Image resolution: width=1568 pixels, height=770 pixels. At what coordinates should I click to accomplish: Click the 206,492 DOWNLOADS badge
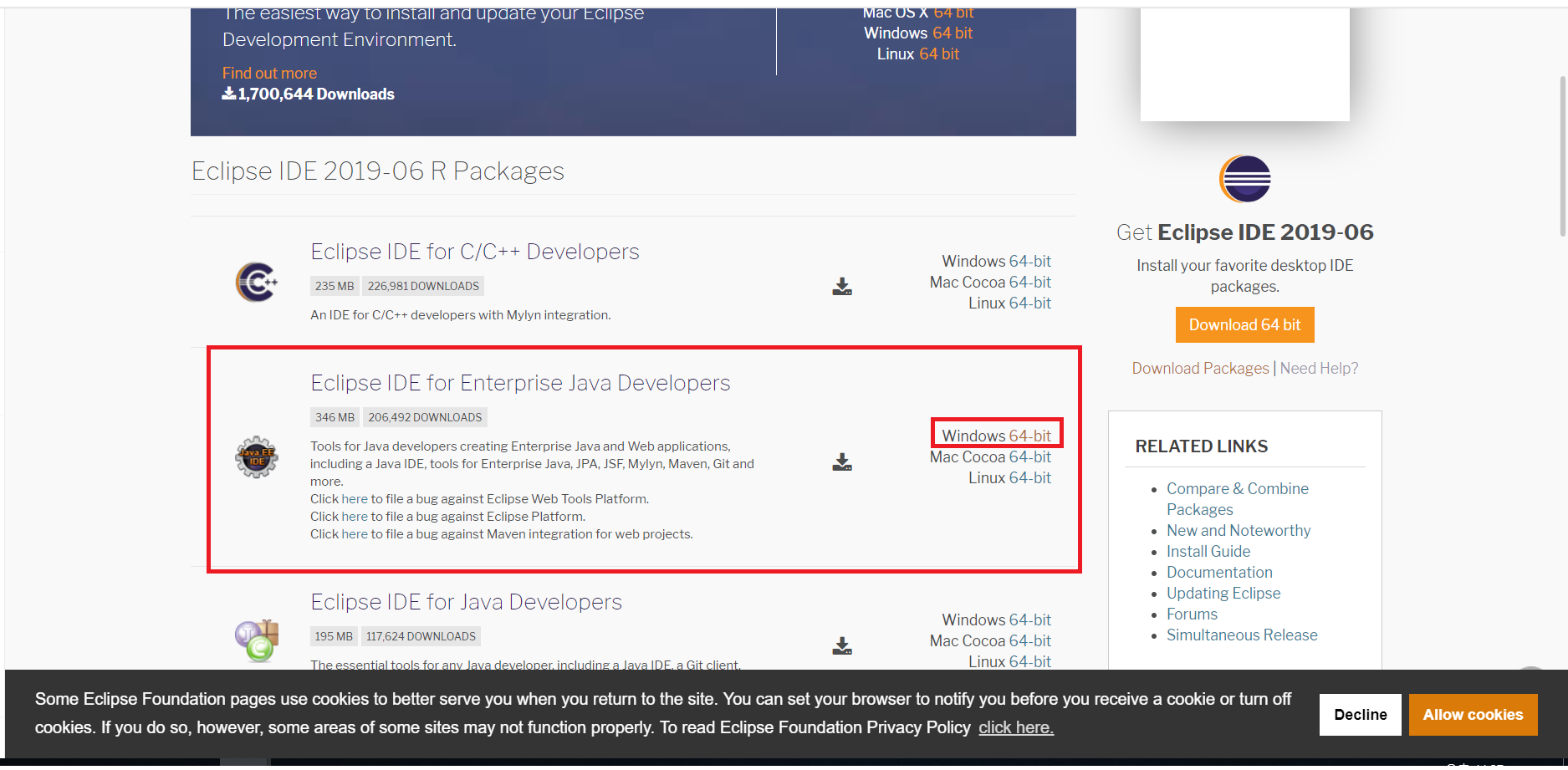click(425, 417)
